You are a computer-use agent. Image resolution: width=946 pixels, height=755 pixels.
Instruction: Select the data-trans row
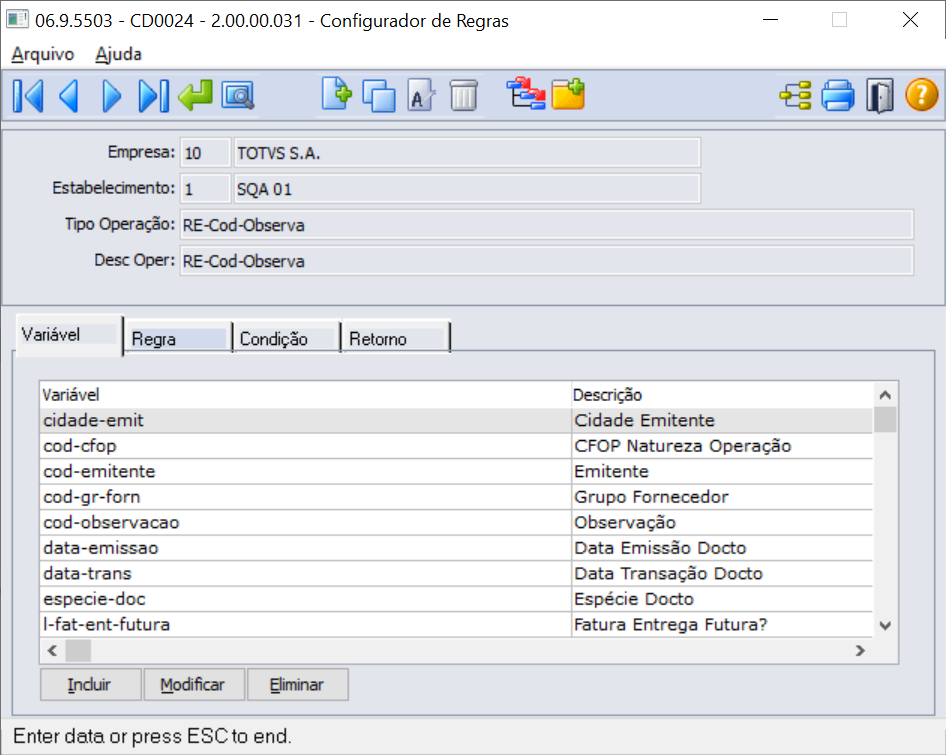pos(457,573)
